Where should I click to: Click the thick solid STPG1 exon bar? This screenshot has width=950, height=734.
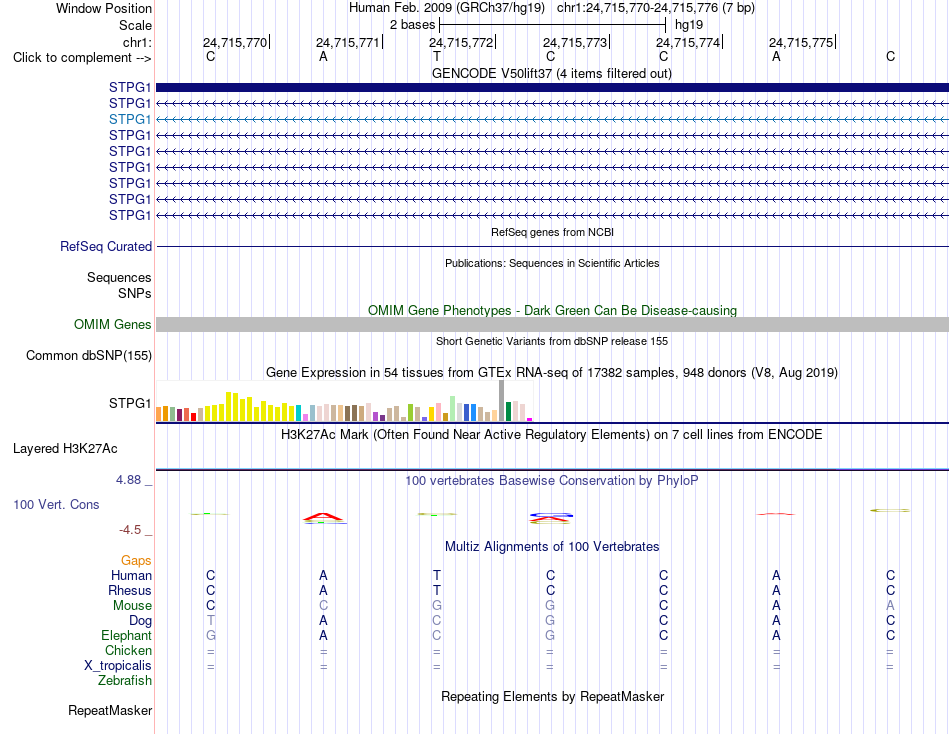(552, 87)
